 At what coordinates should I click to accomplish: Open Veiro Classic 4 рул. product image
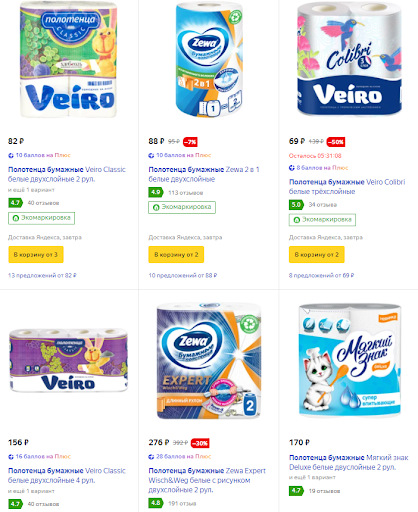click(69, 360)
